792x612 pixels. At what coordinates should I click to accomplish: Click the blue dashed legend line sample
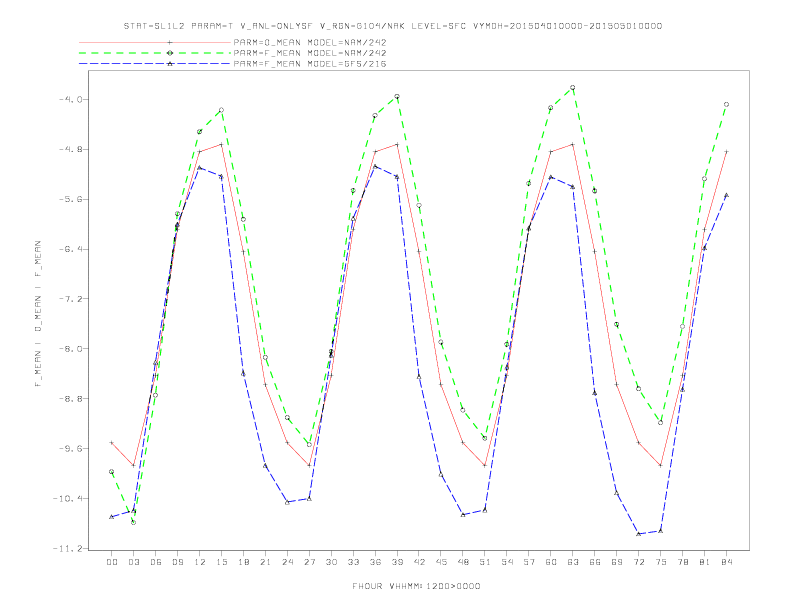coord(155,64)
